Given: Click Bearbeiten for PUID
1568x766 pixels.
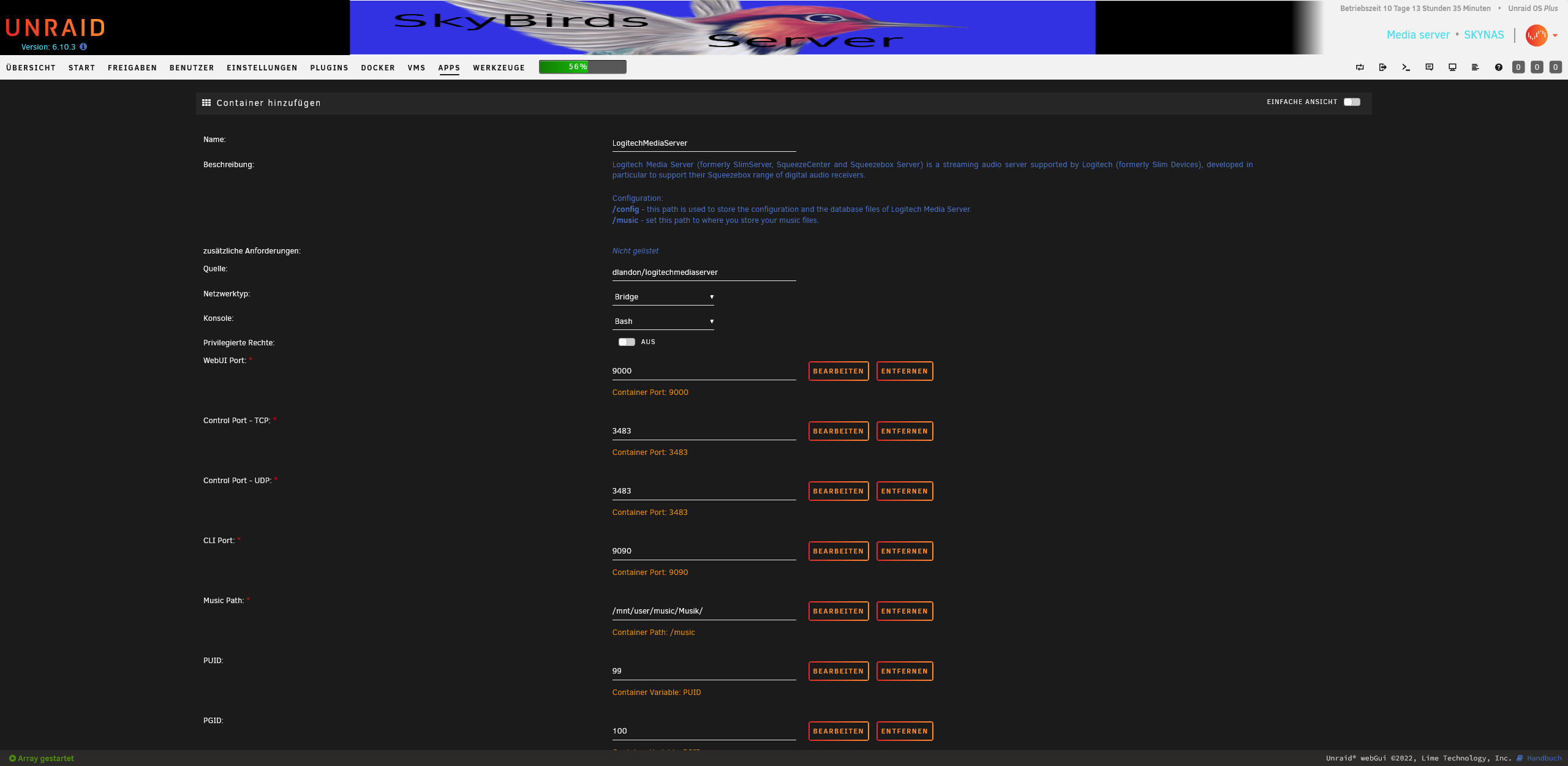Looking at the screenshot, I should (x=839, y=671).
